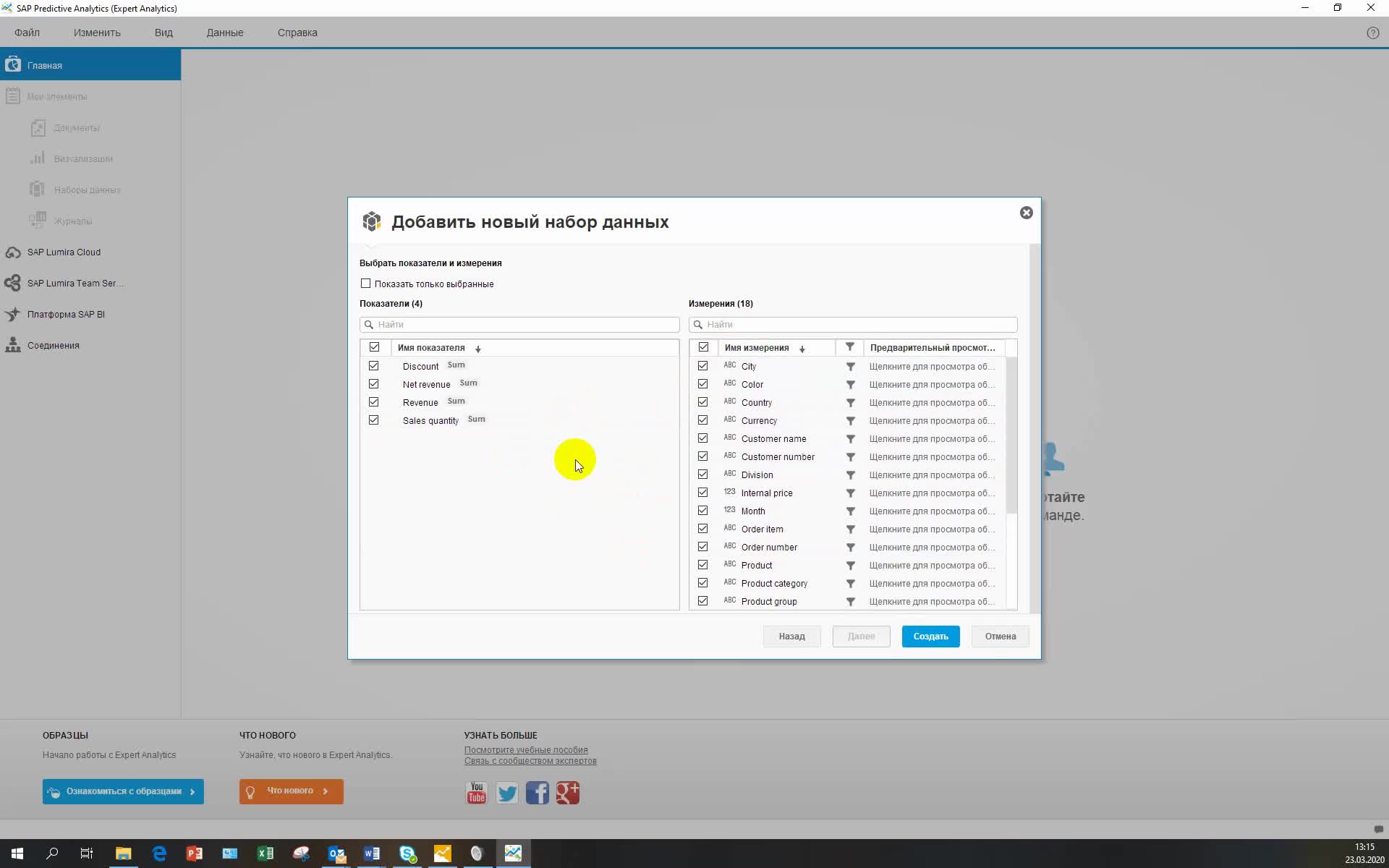Open the Sum aggregation for Sales quantity

pos(476,420)
